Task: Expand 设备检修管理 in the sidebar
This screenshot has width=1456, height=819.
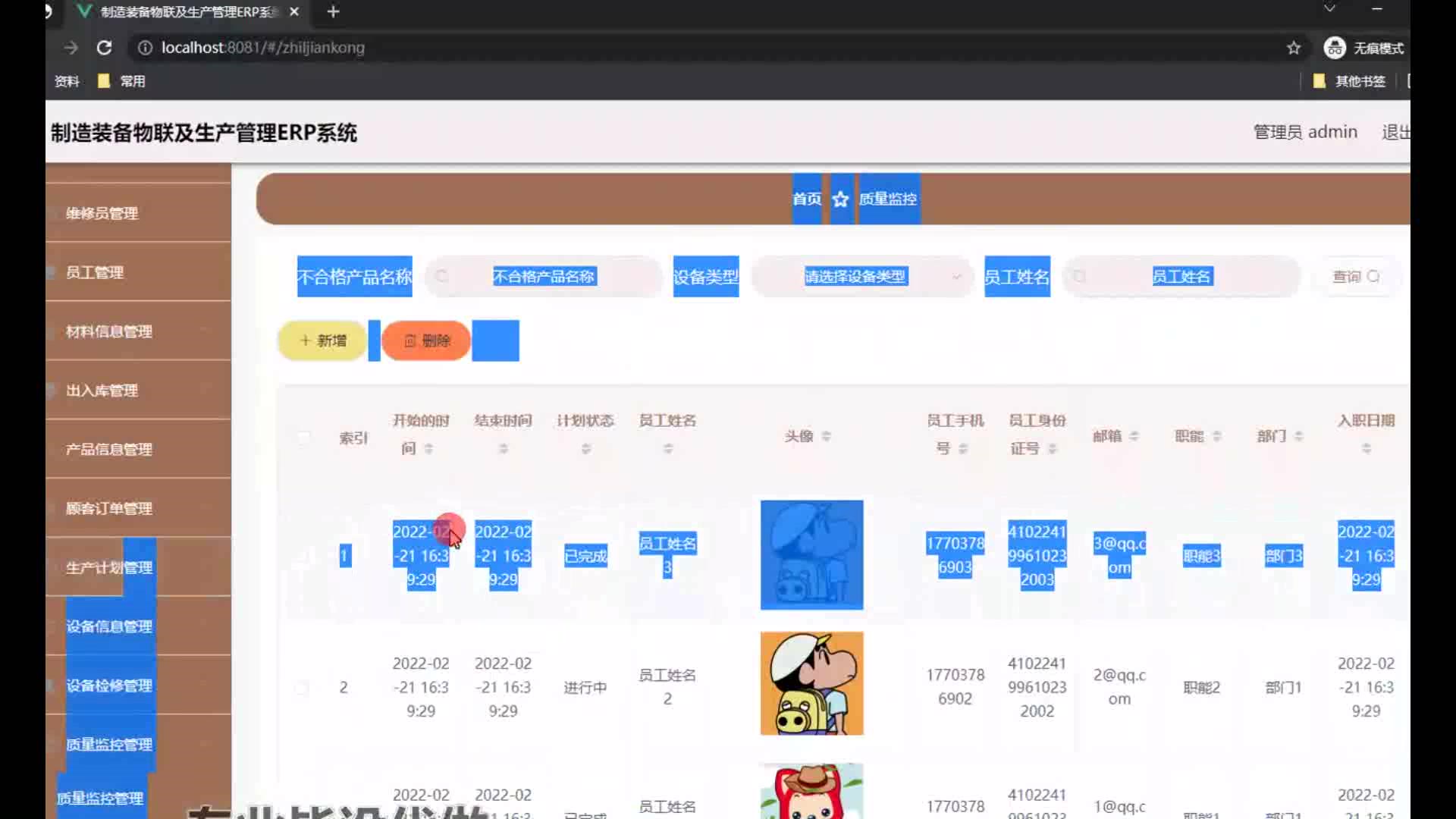Action: (x=138, y=686)
